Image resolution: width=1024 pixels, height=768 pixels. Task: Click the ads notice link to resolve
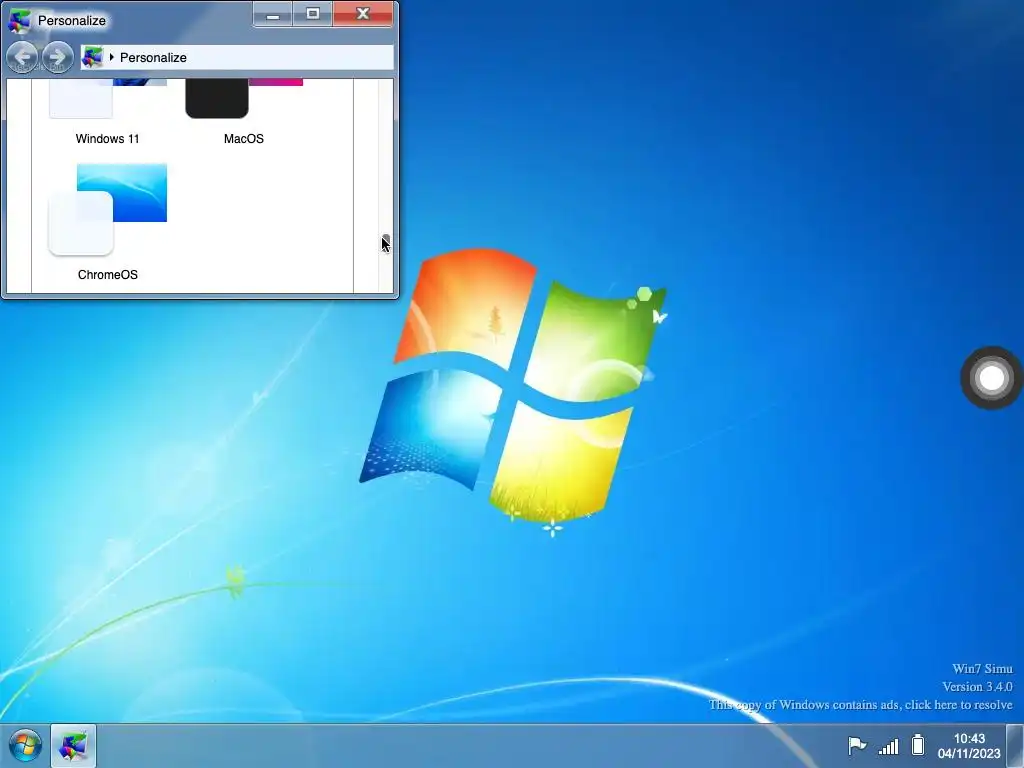point(861,705)
